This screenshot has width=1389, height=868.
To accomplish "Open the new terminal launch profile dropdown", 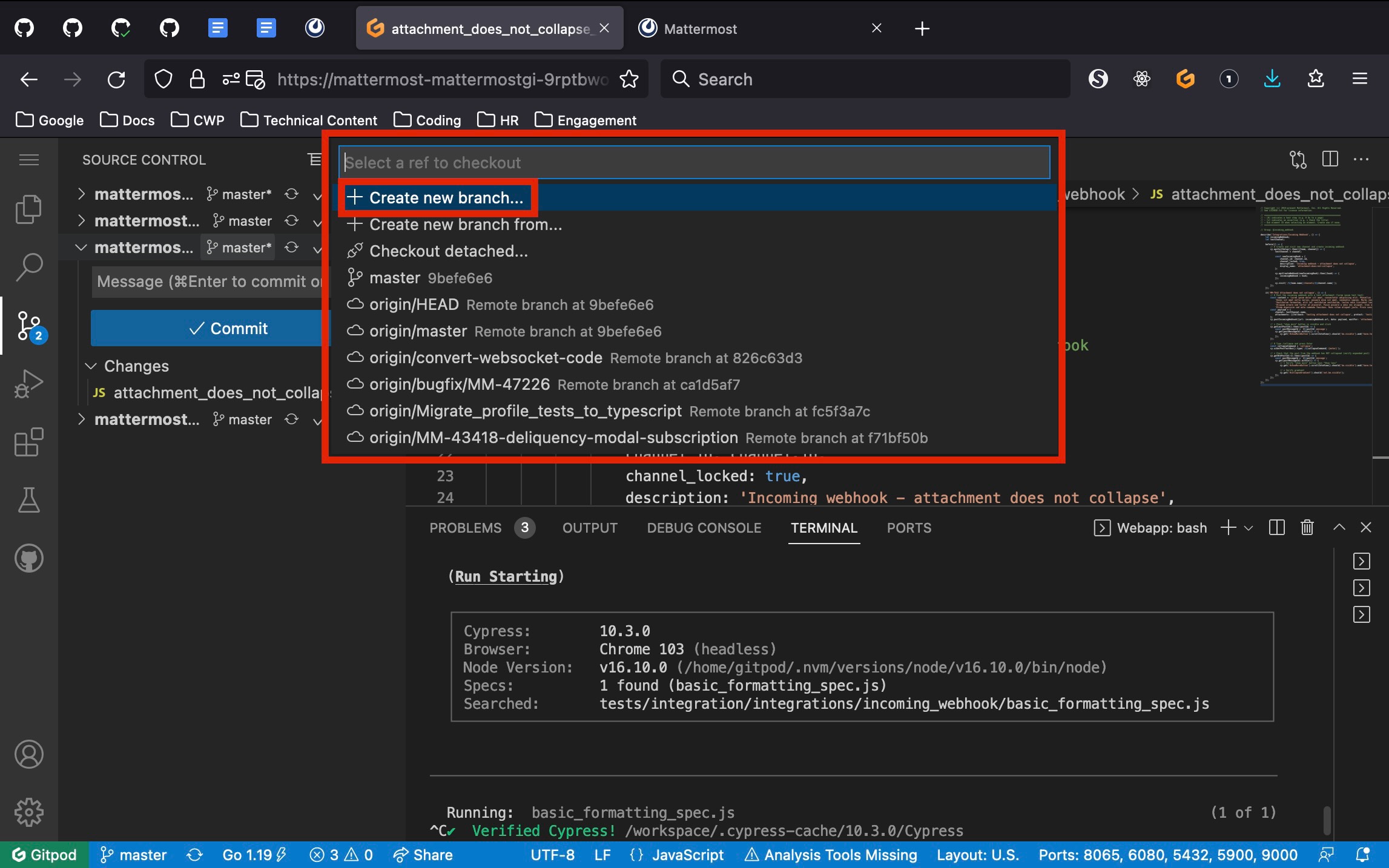I will click(x=1249, y=528).
